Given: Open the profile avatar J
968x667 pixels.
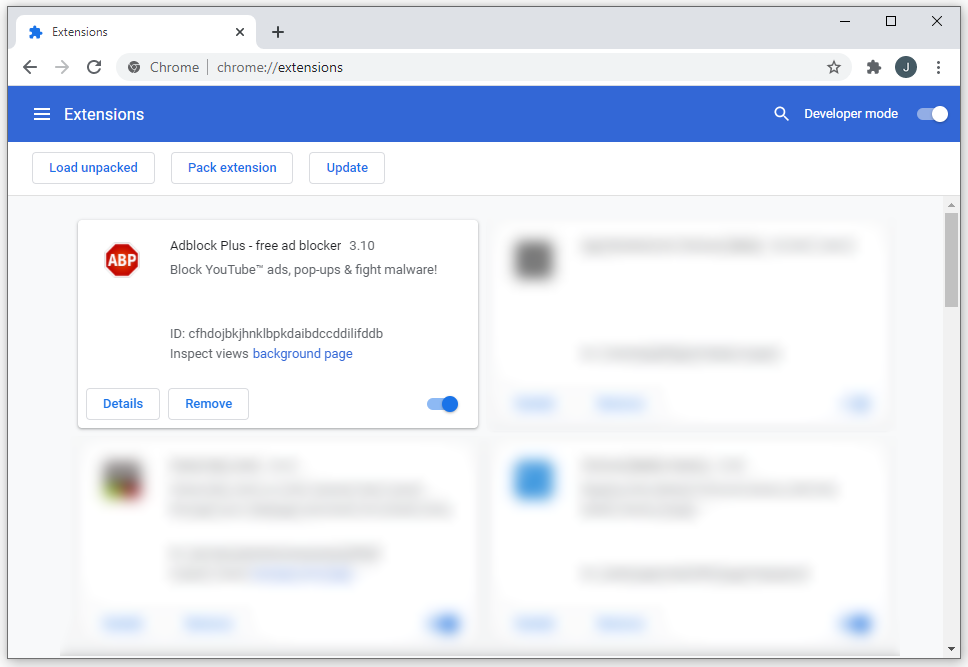Looking at the screenshot, I should [906, 67].
